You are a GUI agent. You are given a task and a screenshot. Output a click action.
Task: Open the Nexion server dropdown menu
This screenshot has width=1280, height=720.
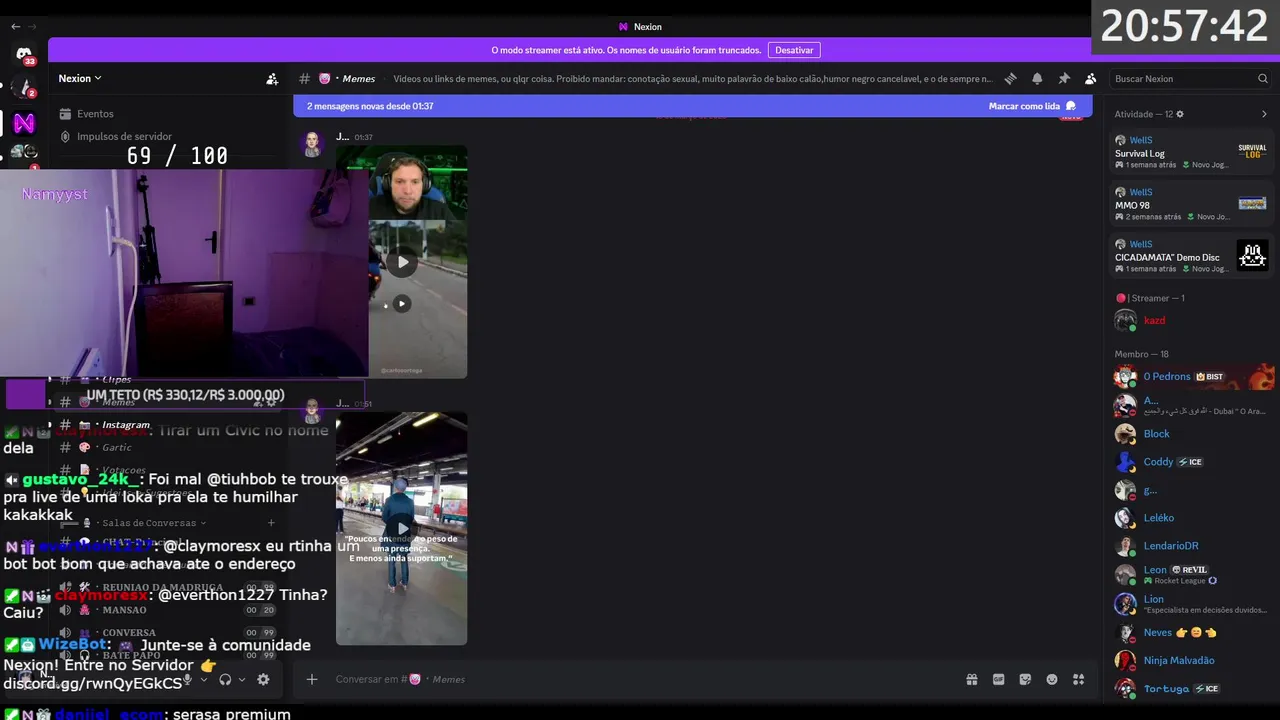(80, 78)
